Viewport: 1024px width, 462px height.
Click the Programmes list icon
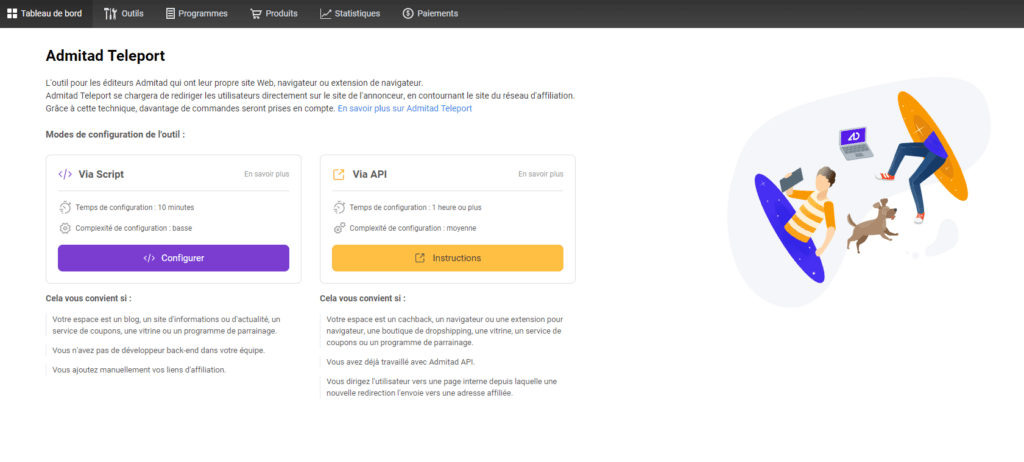point(170,13)
